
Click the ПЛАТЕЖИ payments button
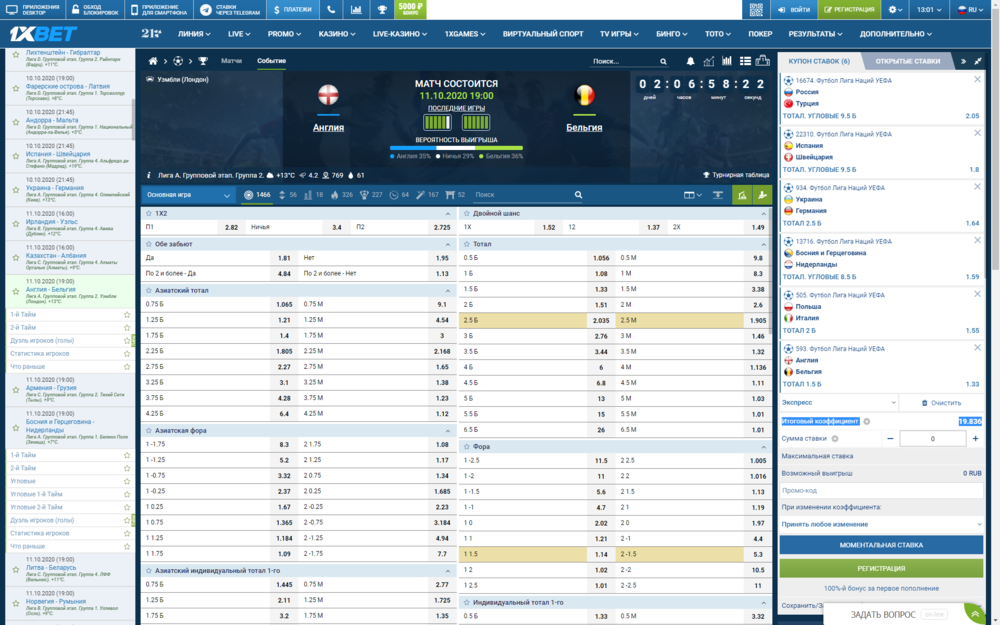293,10
